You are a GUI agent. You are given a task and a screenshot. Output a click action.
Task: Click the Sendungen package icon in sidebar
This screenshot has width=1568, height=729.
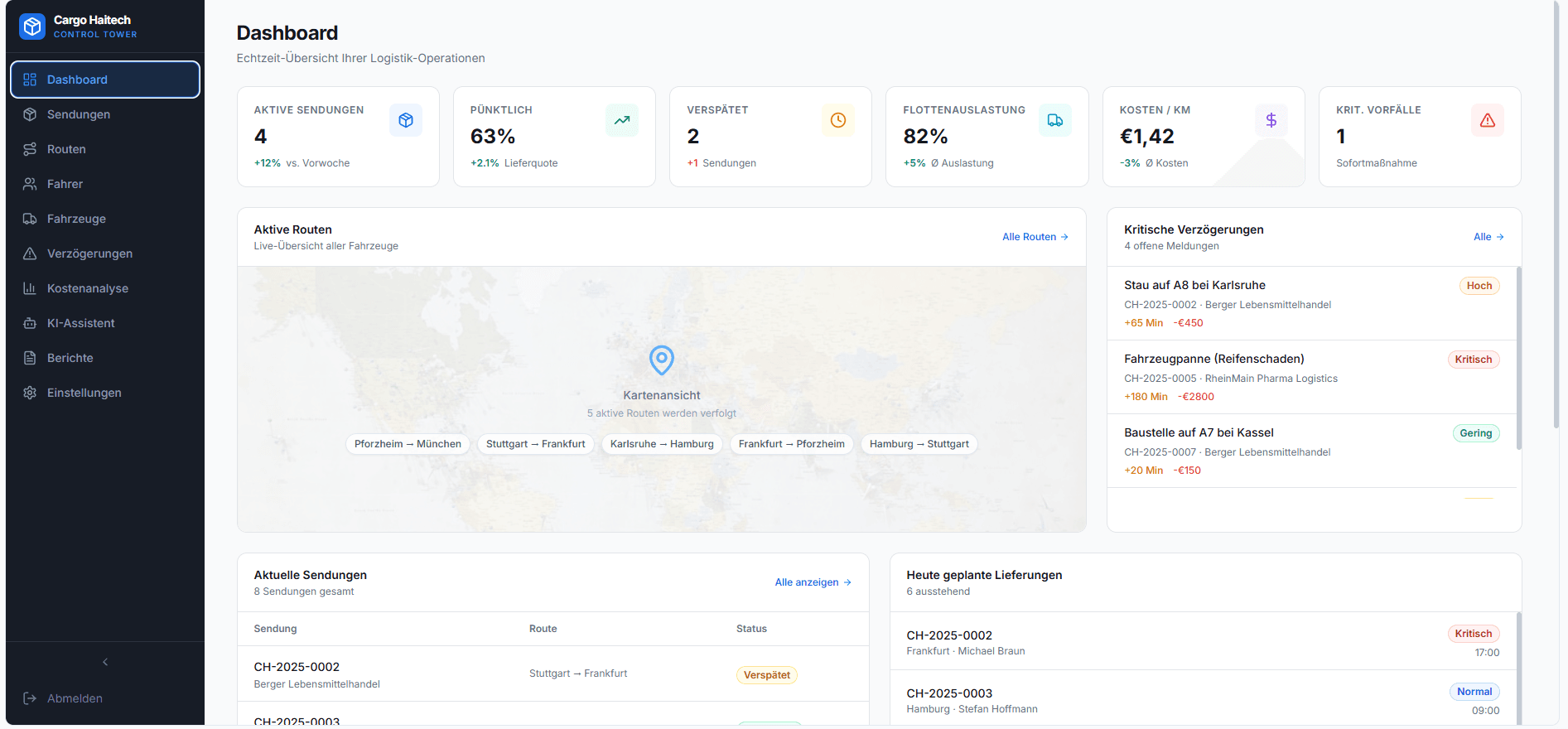(x=30, y=114)
